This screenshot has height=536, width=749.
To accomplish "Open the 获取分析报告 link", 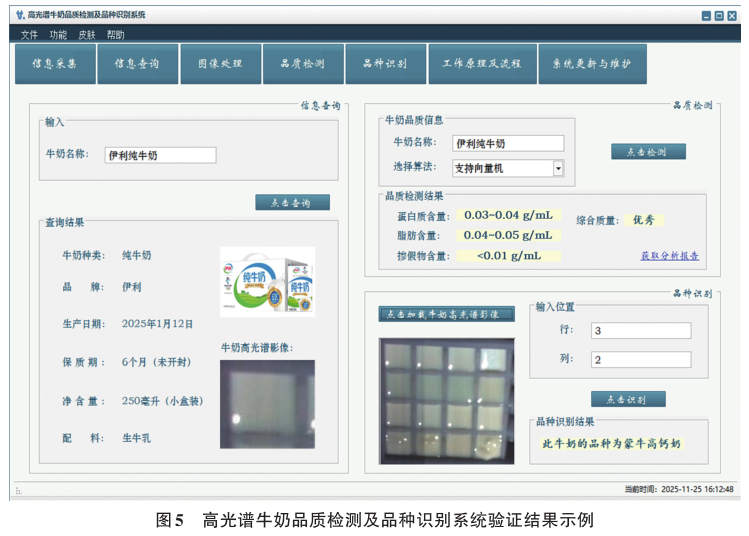I will (x=670, y=256).
